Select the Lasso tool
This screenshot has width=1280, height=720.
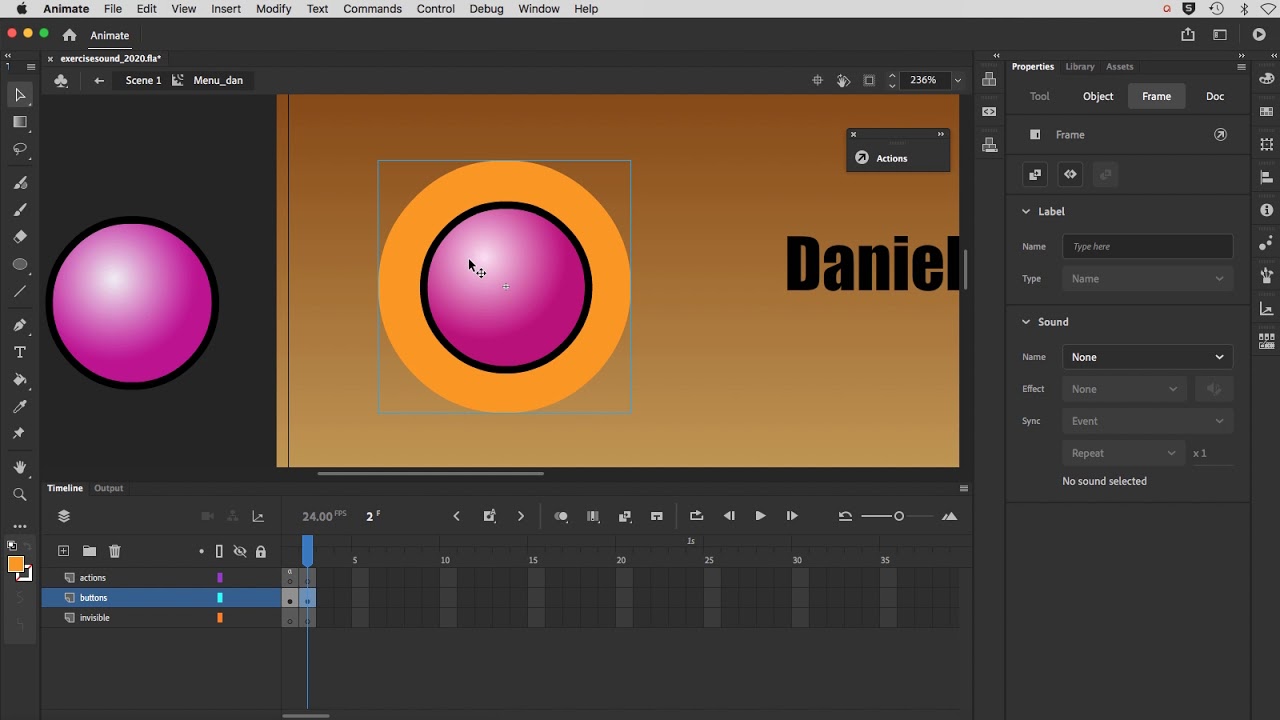pos(20,149)
